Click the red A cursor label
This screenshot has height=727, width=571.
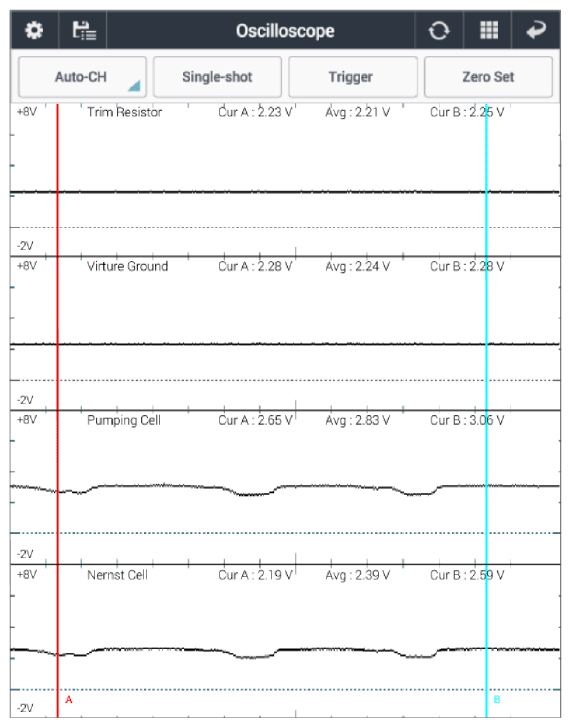[69, 700]
